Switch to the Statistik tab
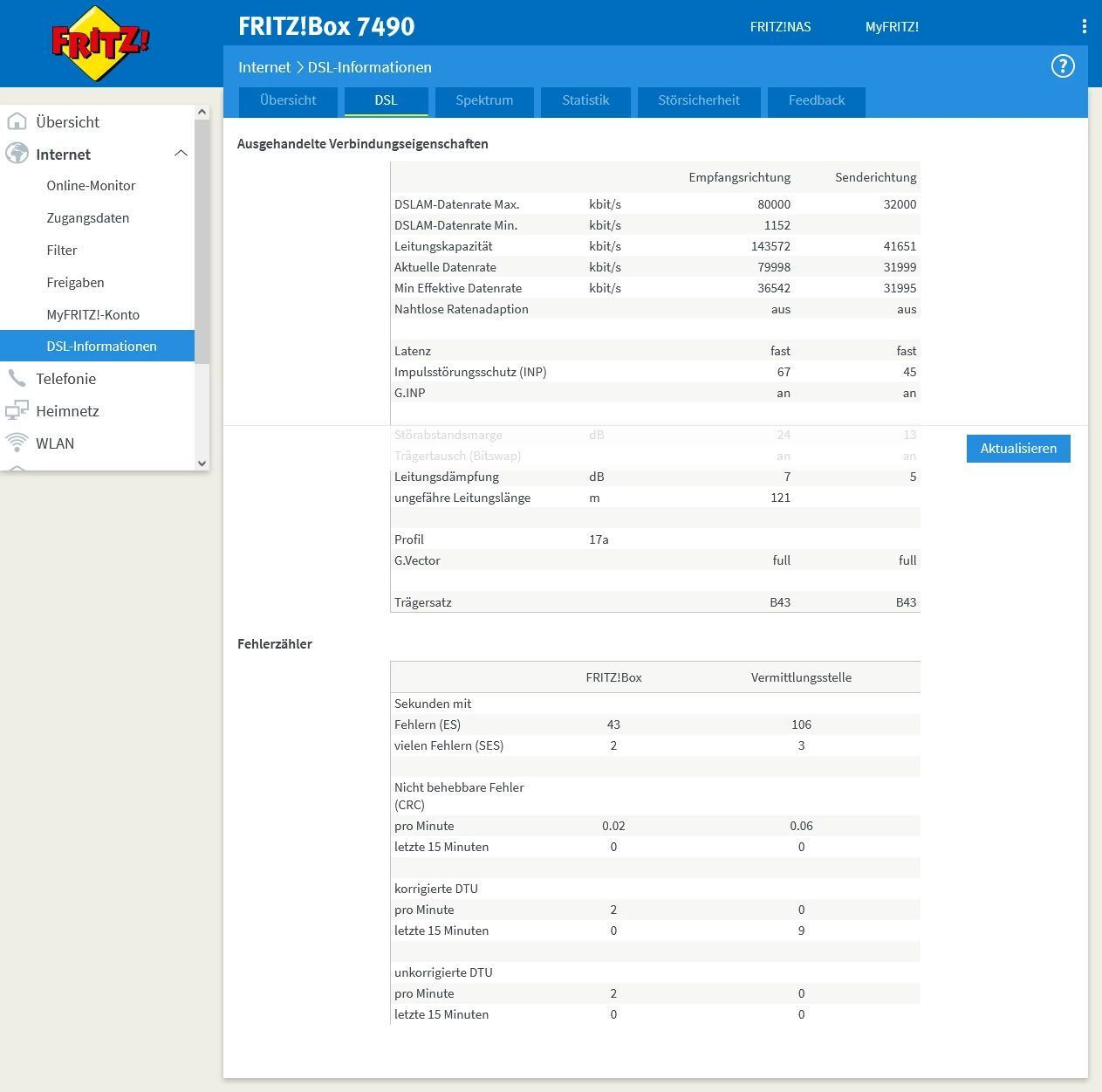This screenshot has width=1102, height=1092. [x=585, y=101]
